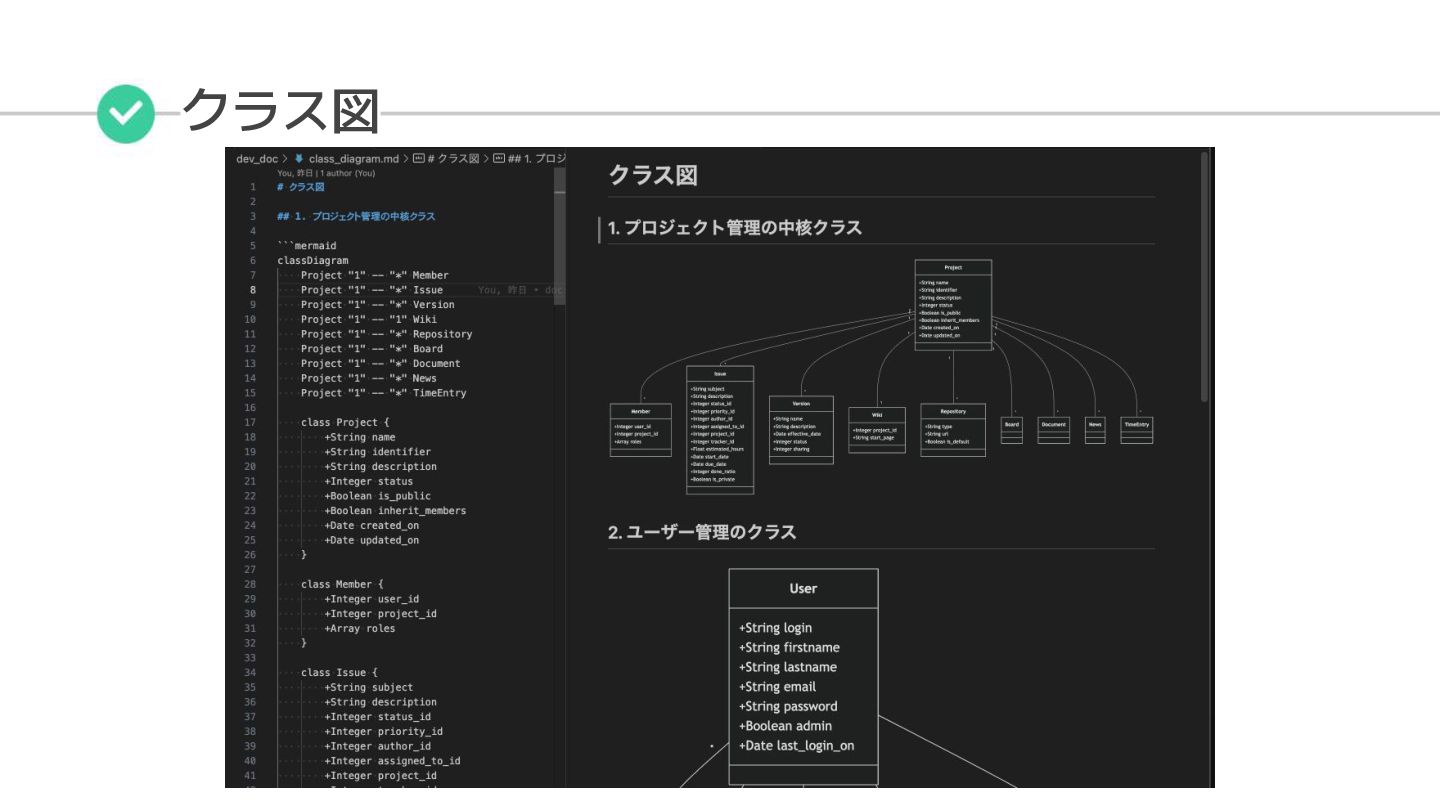The height and width of the screenshot is (810, 1440).
Task: Click the Version class box in diagram
Action: coord(801,431)
